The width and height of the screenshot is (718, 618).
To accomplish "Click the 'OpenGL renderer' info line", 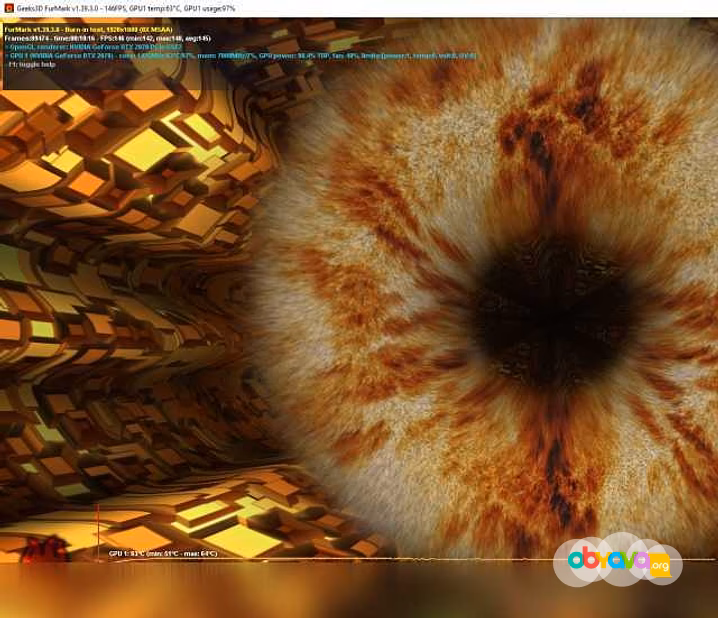I will 93,47.
